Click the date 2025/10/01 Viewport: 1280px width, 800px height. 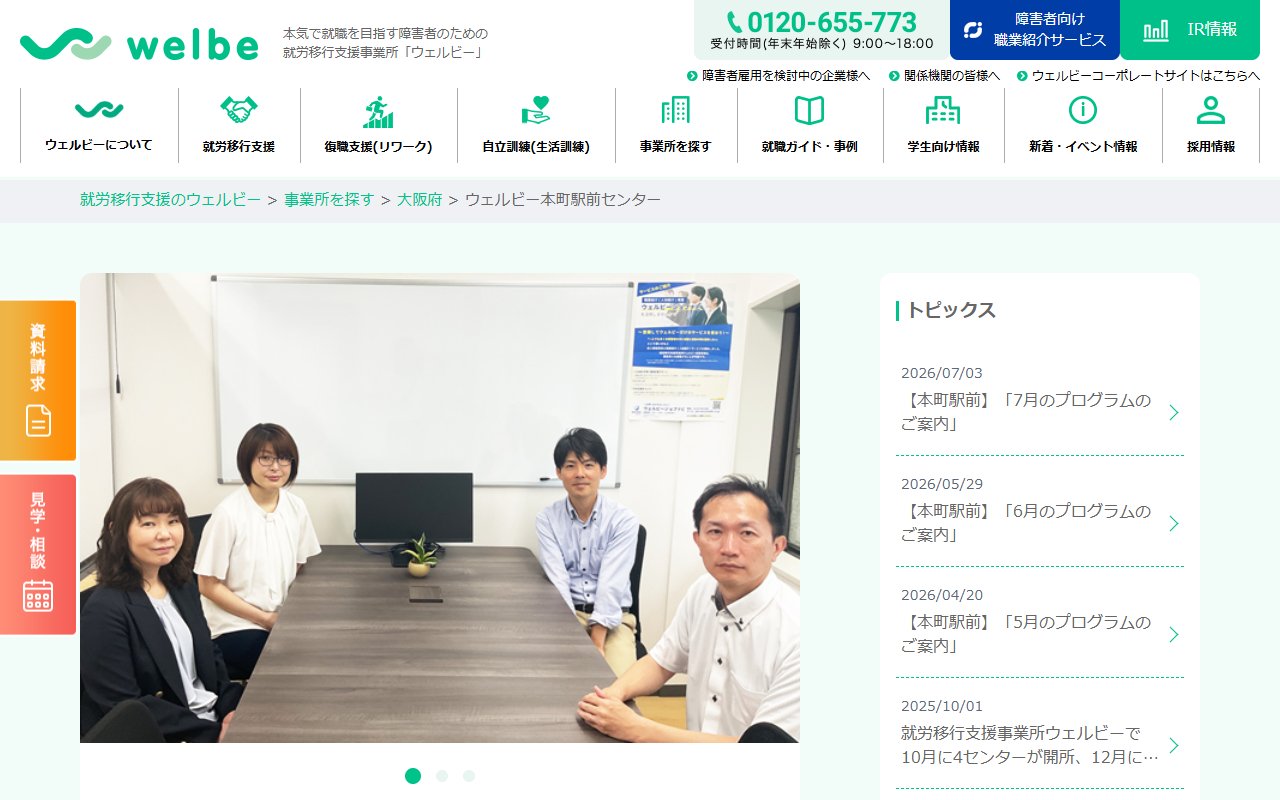coord(942,706)
